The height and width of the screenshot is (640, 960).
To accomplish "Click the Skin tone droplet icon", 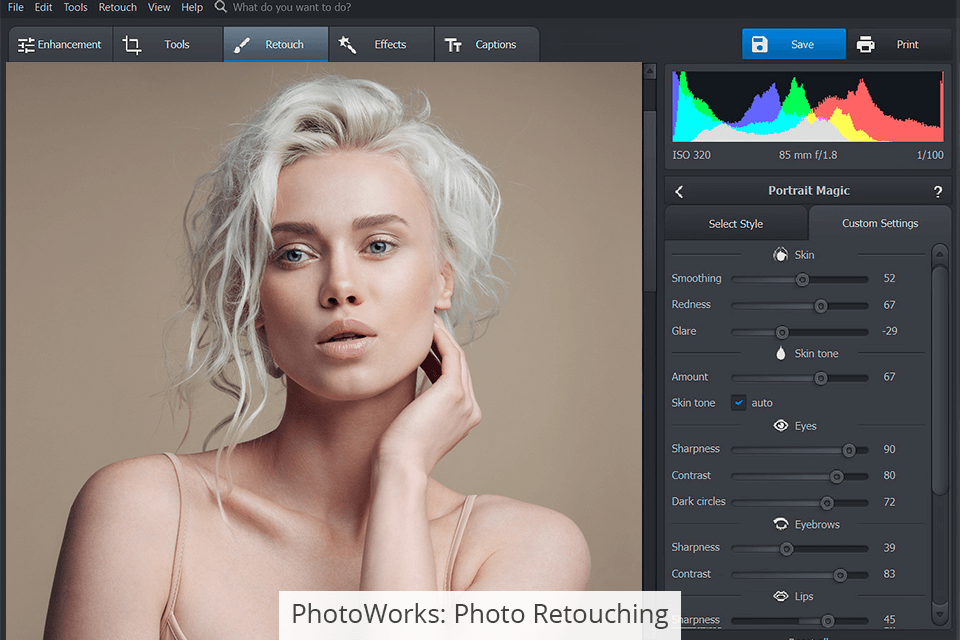I will pos(781,353).
